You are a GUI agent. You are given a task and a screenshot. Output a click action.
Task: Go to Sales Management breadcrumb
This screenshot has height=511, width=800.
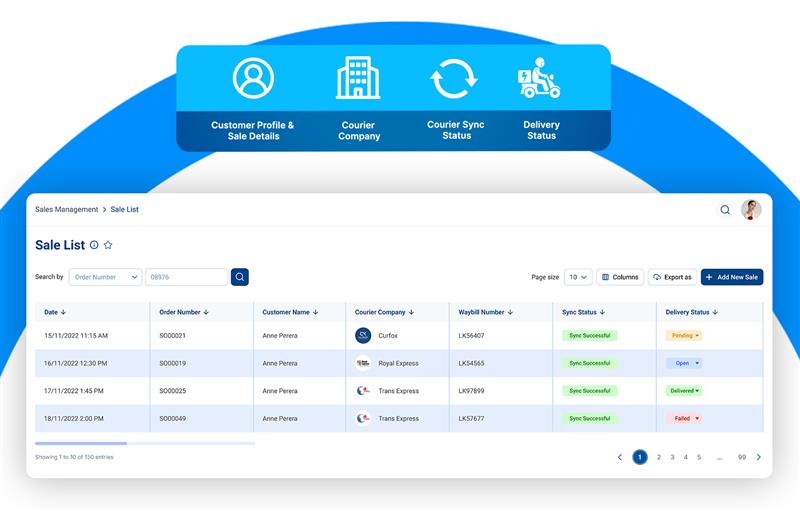(66, 210)
